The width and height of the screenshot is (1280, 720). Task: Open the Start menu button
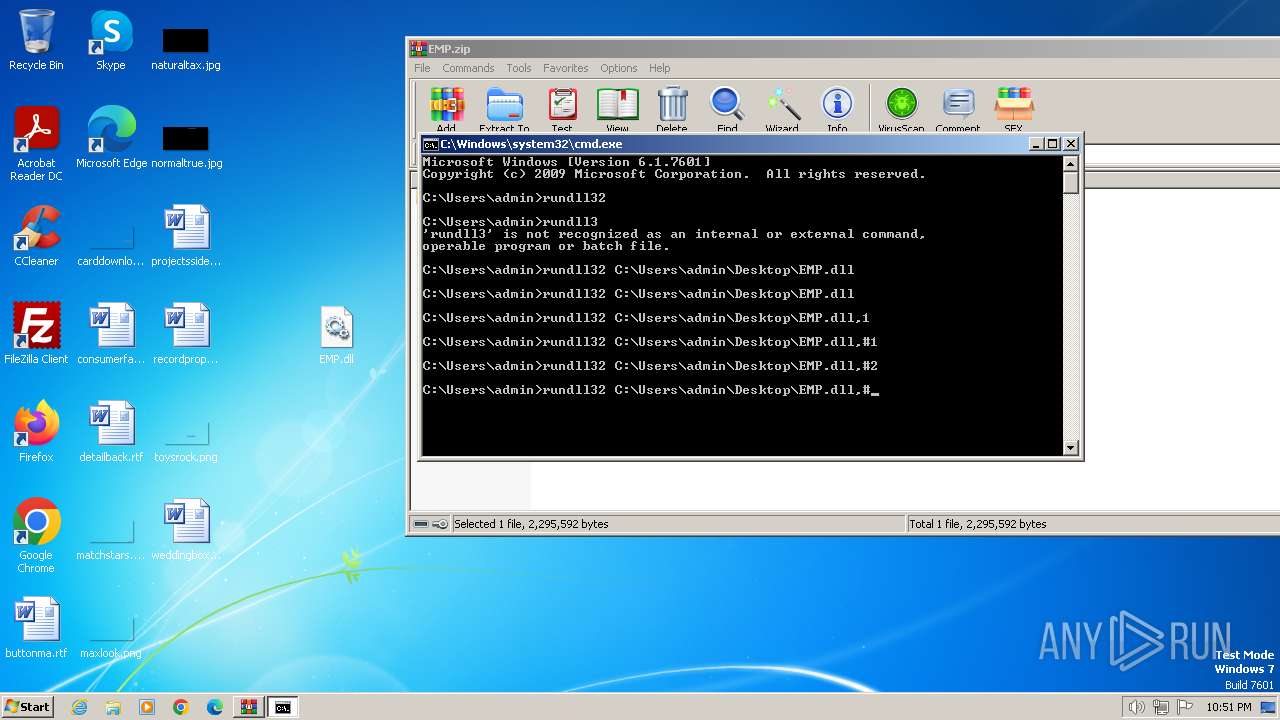click(x=27, y=707)
